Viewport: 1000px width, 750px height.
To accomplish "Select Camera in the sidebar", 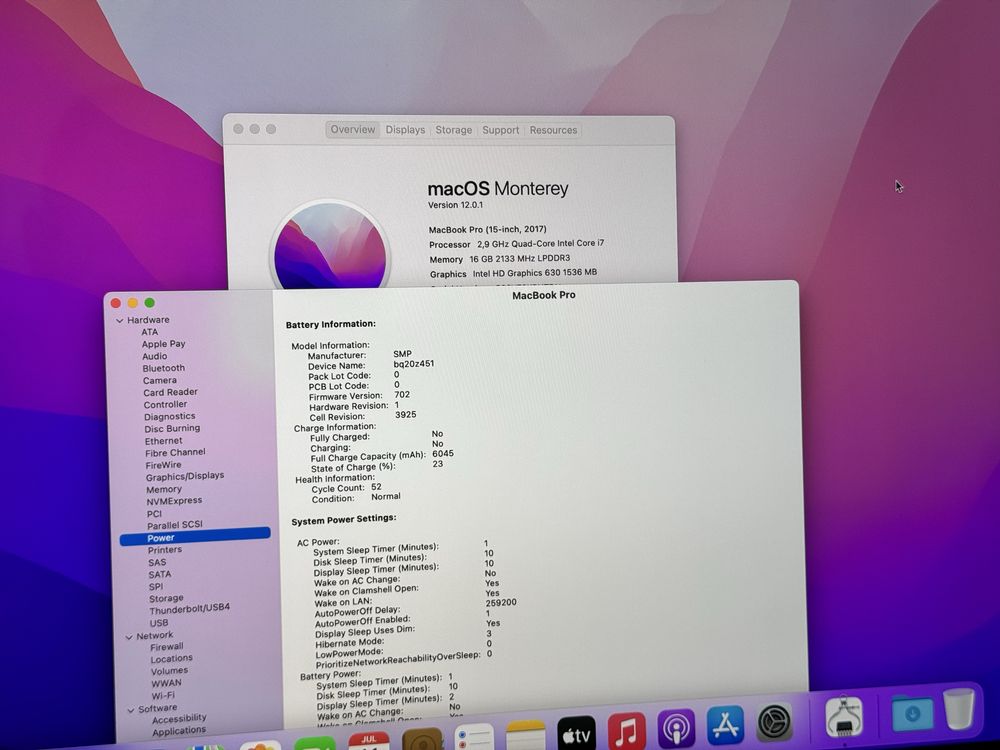I will pyautogui.click(x=159, y=380).
